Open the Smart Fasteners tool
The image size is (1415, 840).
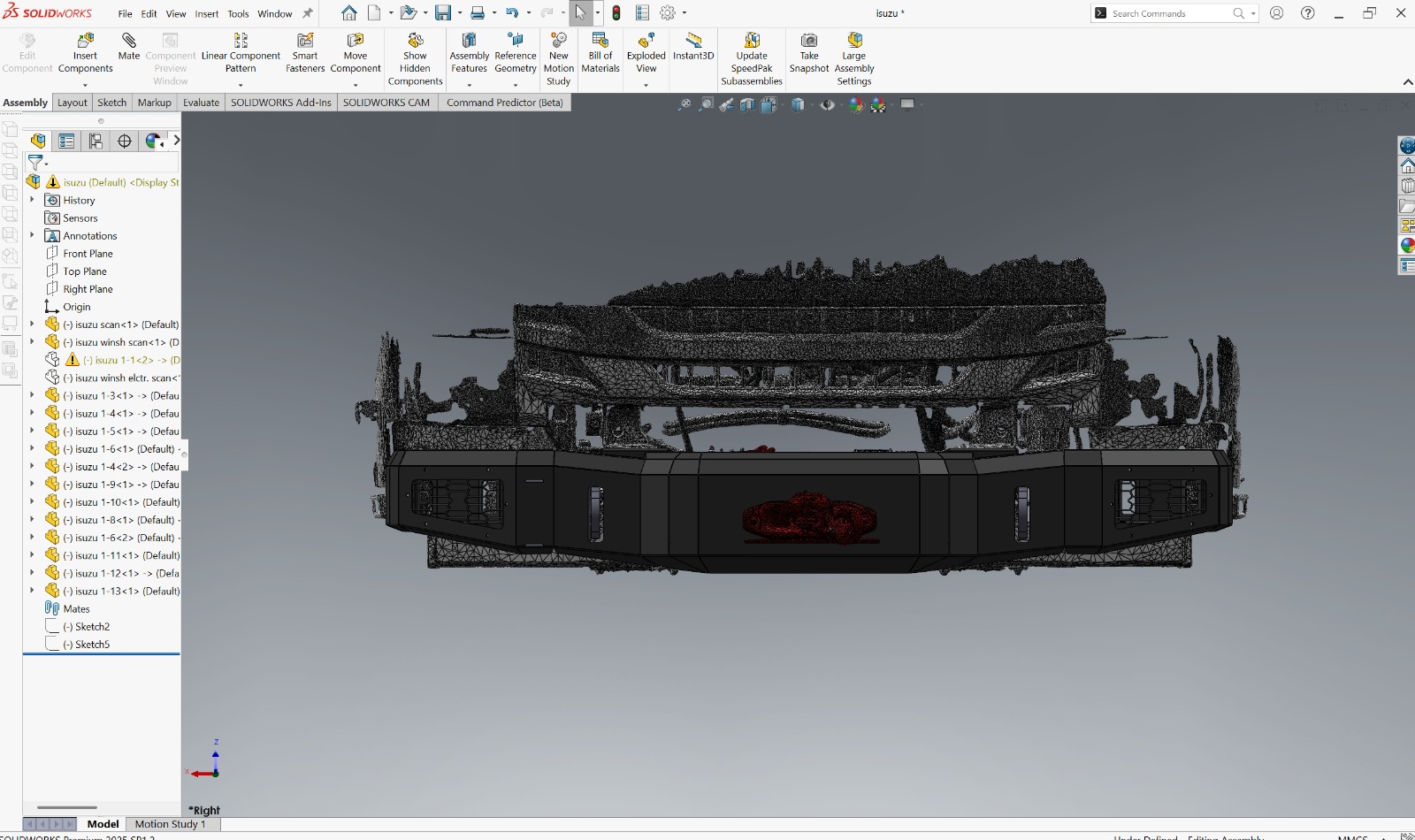305,42
